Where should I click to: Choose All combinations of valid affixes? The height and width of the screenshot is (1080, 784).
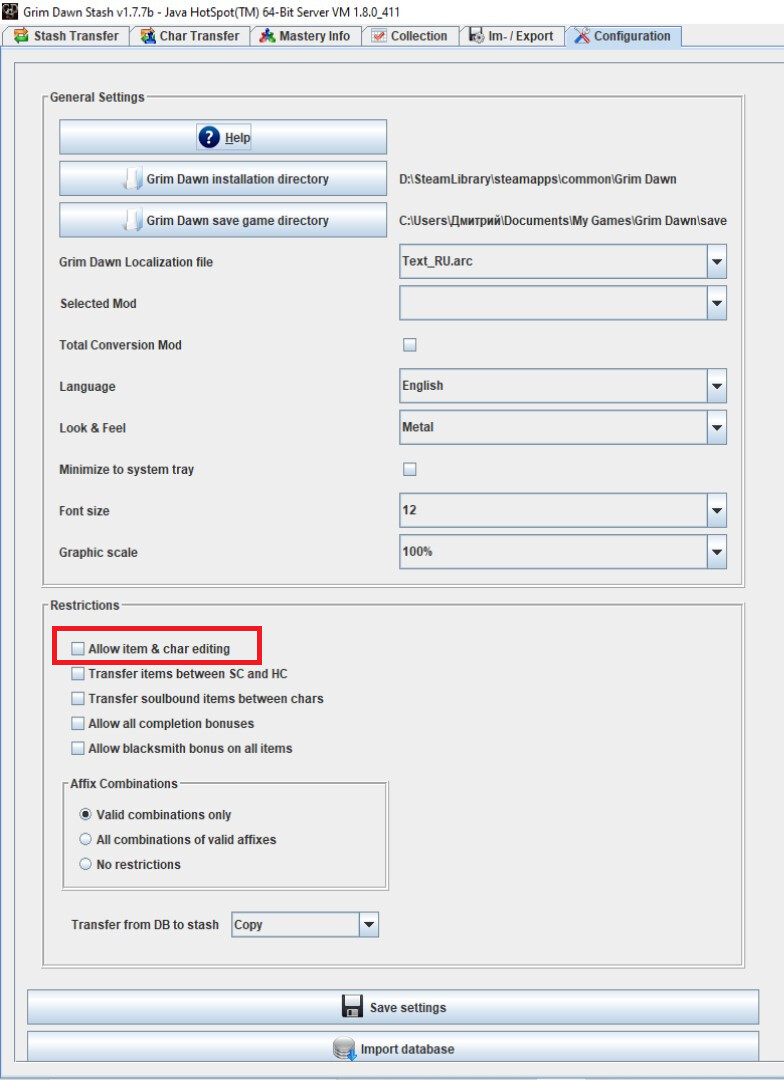pyautogui.click(x=86, y=839)
